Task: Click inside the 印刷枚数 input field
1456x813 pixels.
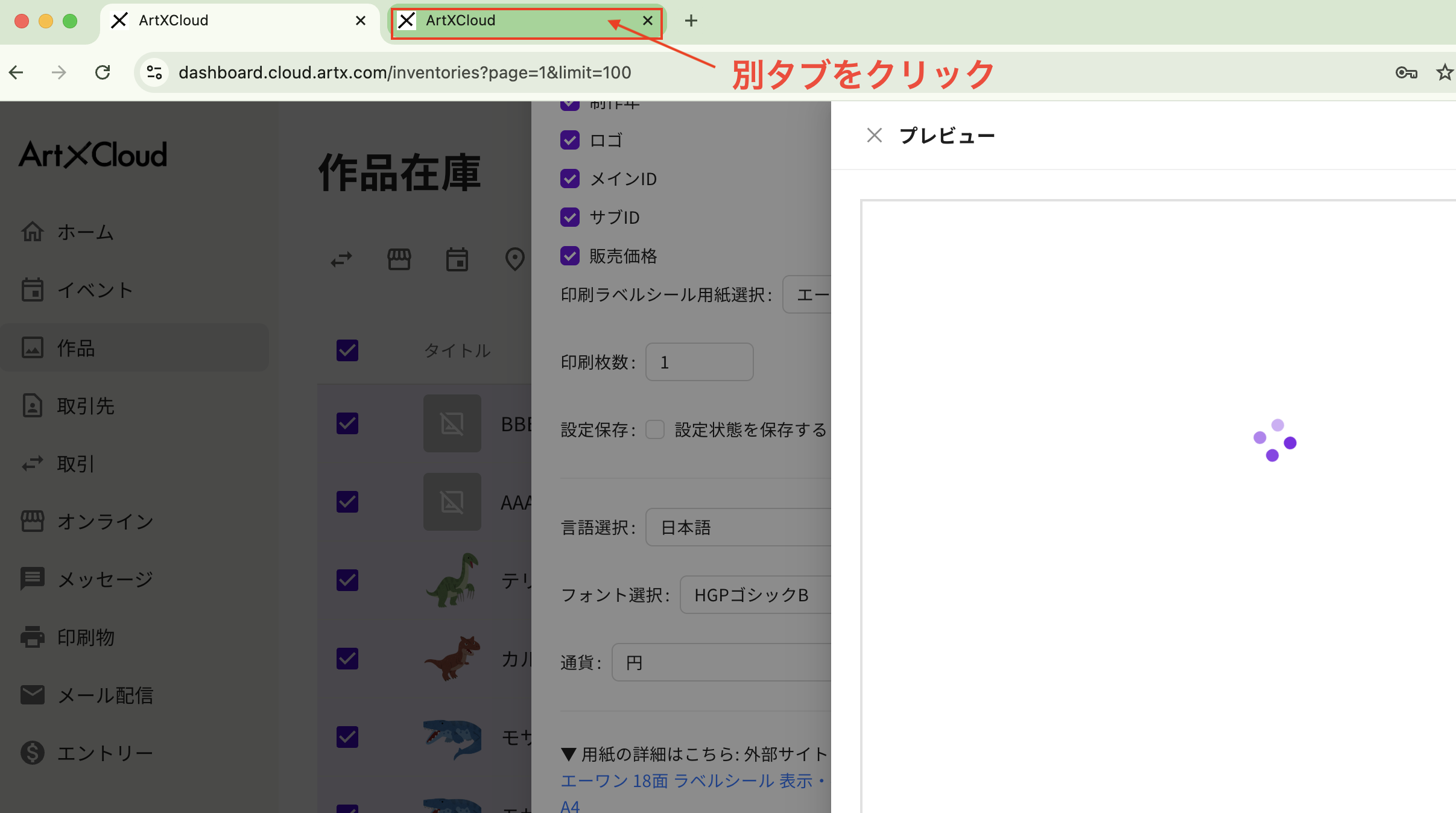Action: pyautogui.click(x=698, y=361)
